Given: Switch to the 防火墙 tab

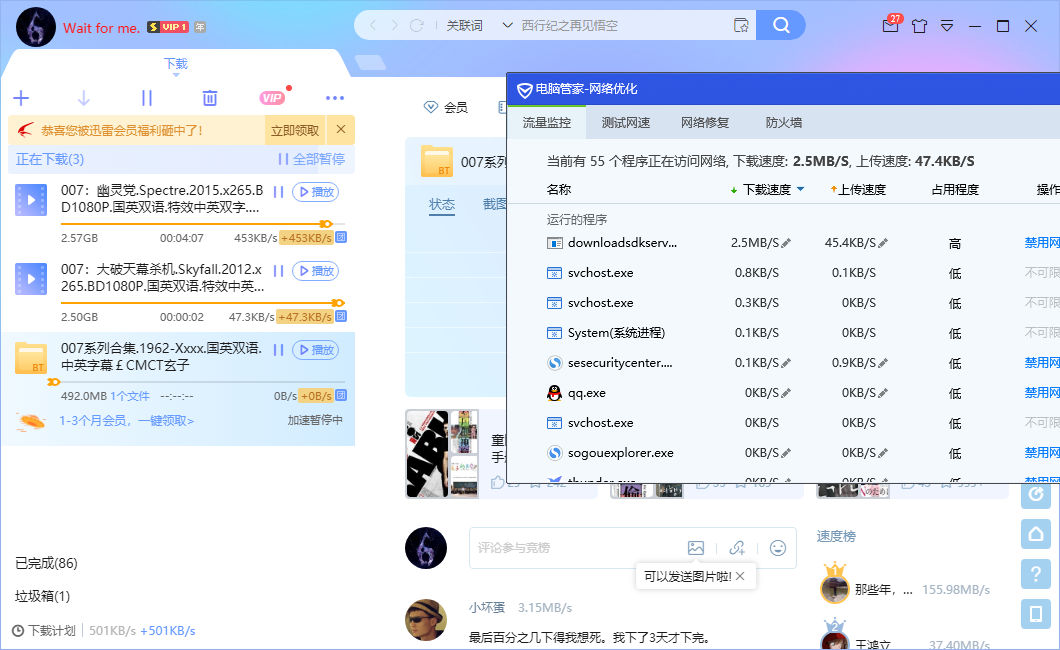Looking at the screenshot, I should [784, 123].
